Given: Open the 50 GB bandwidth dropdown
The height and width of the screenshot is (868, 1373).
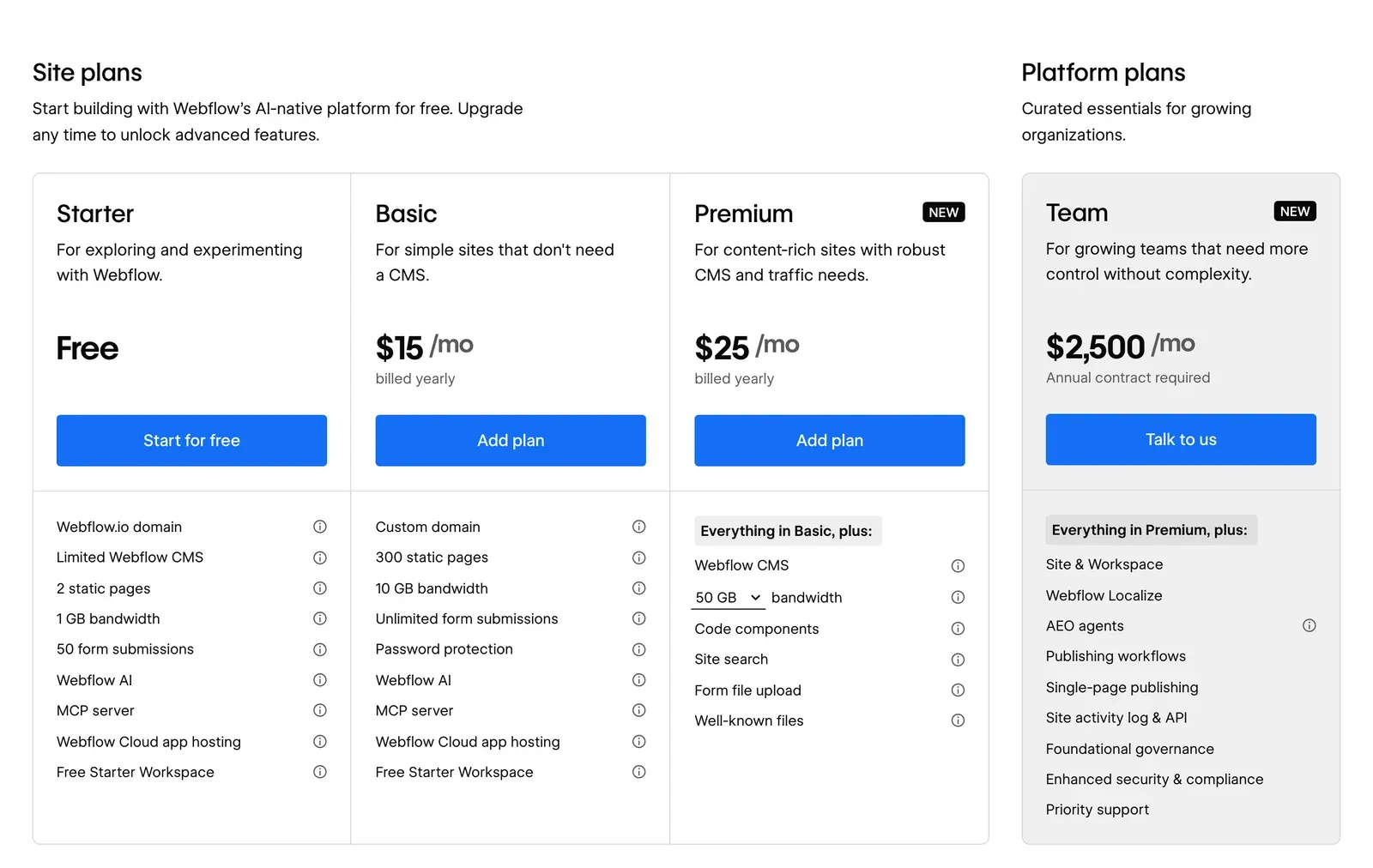Looking at the screenshot, I should pyautogui.click(x=728, y=597).
